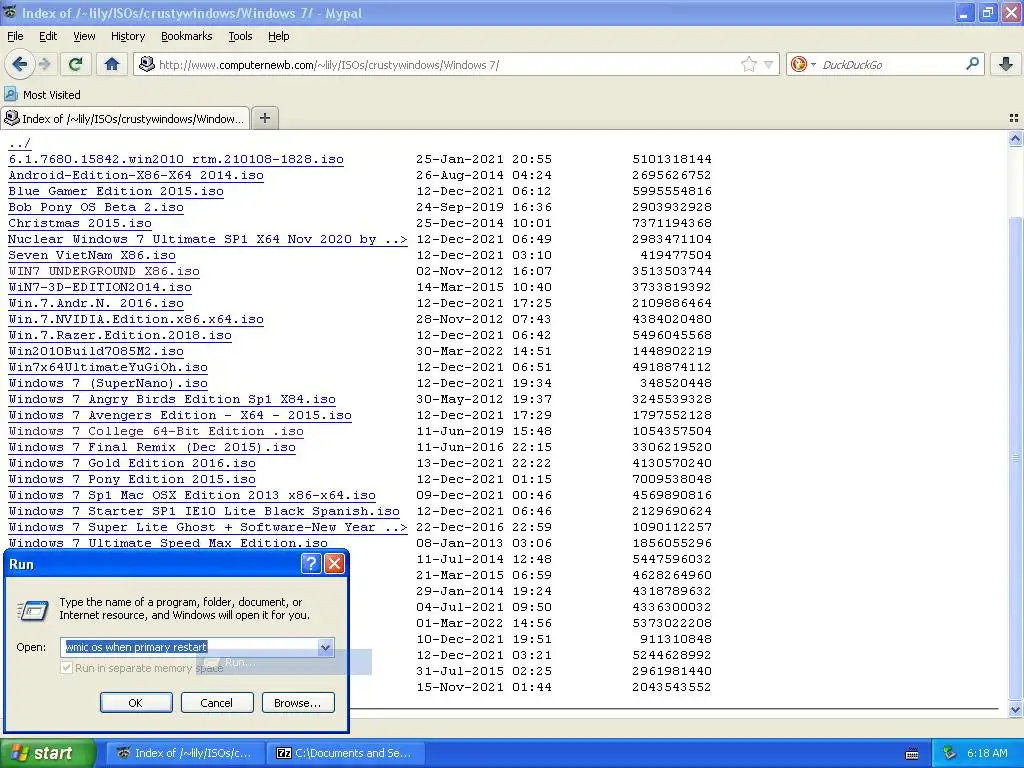Viewport: 1024px width, 768px height.
Task: Click the Bob Pony OS Beta 2.iso link
Action: (96, 207)
